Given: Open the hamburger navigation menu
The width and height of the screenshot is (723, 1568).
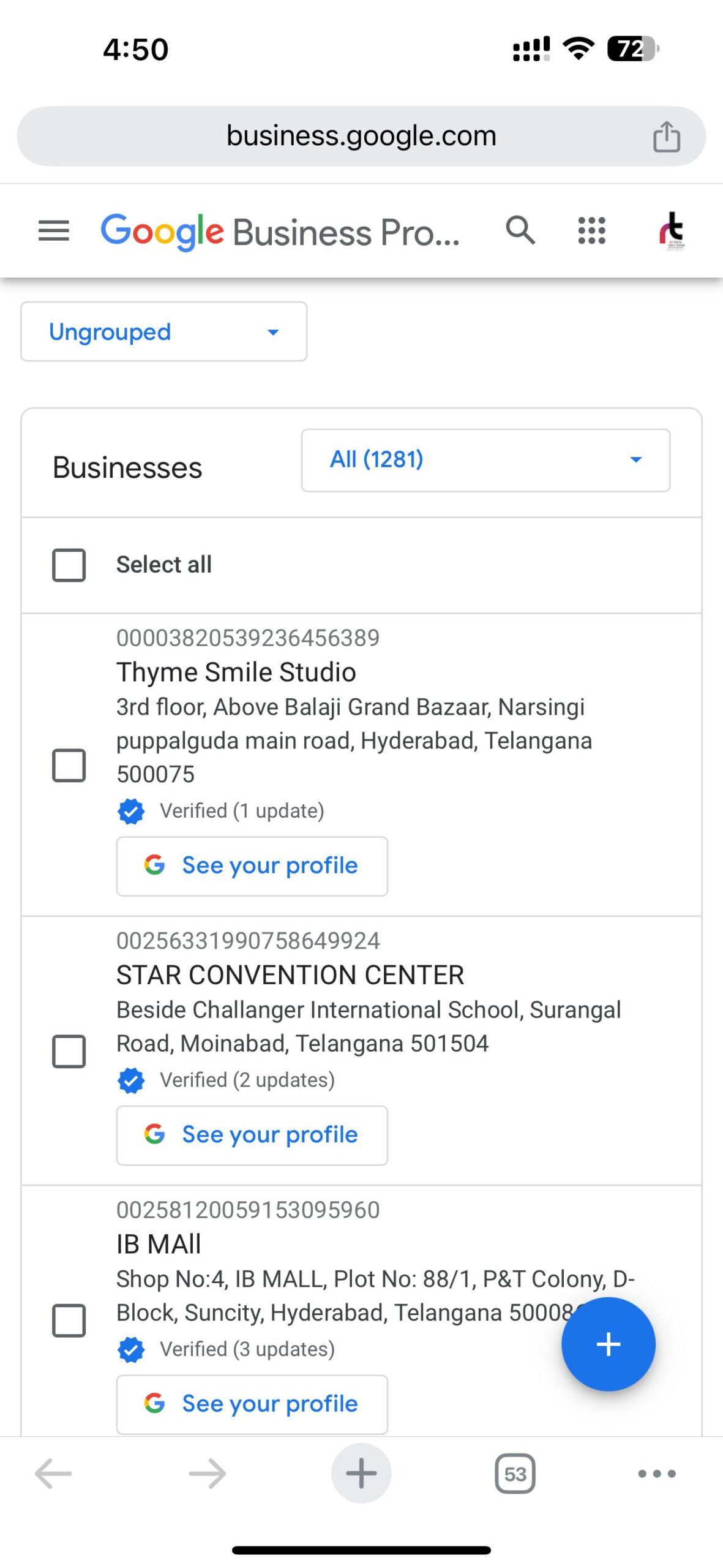Looking at the screenshot, I should (x=54, y=231).
